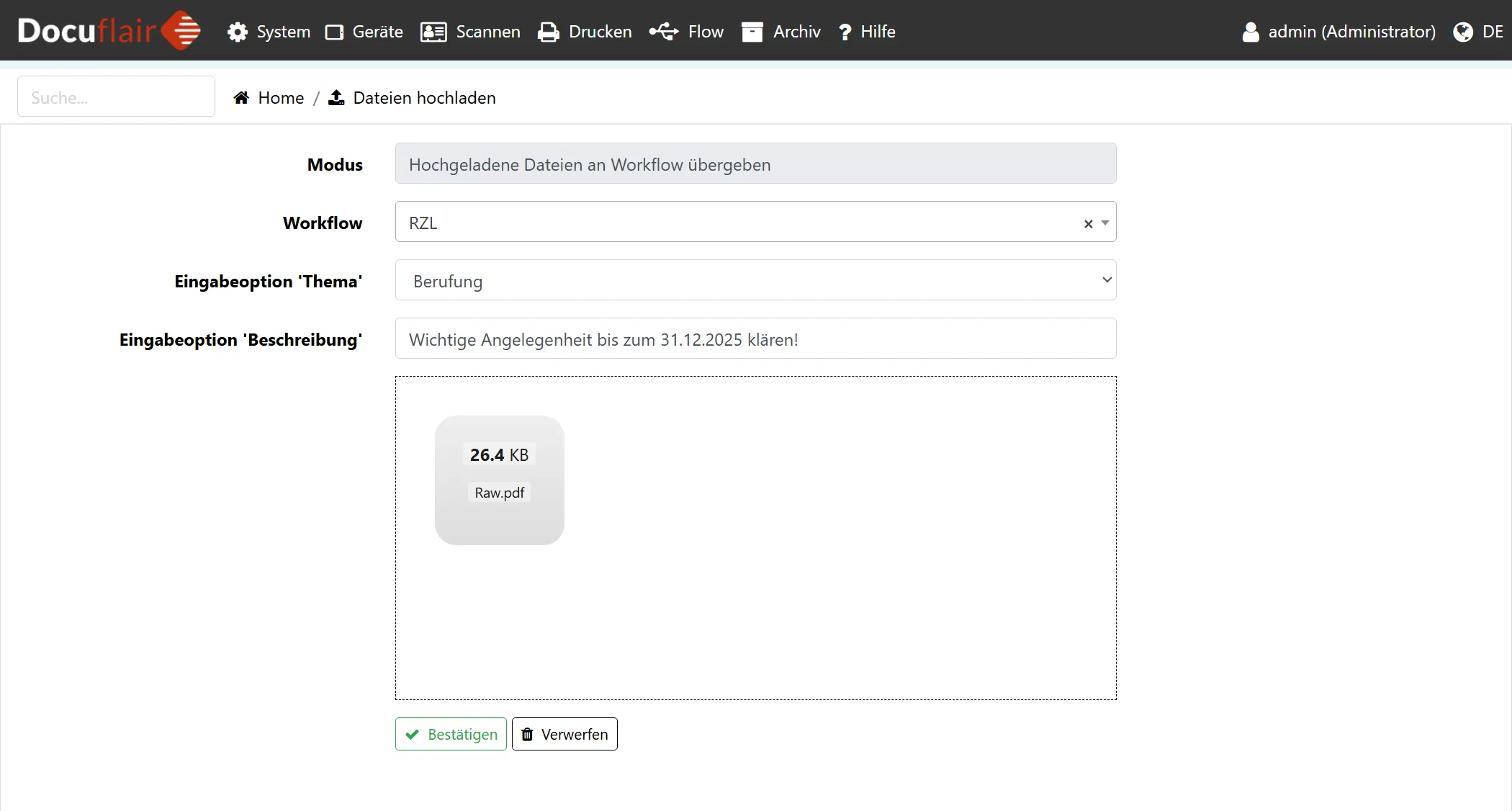Expand the Workflow dropdown arrow

click(1105, 223)
